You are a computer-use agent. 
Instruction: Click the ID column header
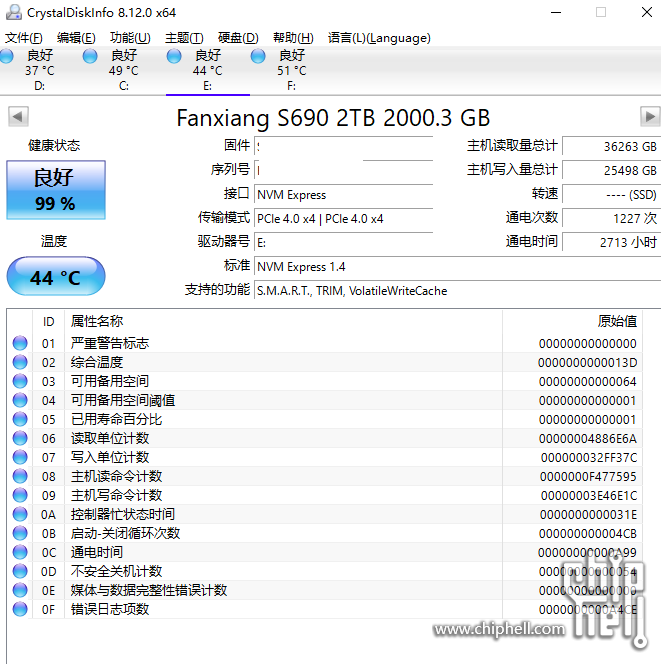pyautogui.click(x=48, y=322)
